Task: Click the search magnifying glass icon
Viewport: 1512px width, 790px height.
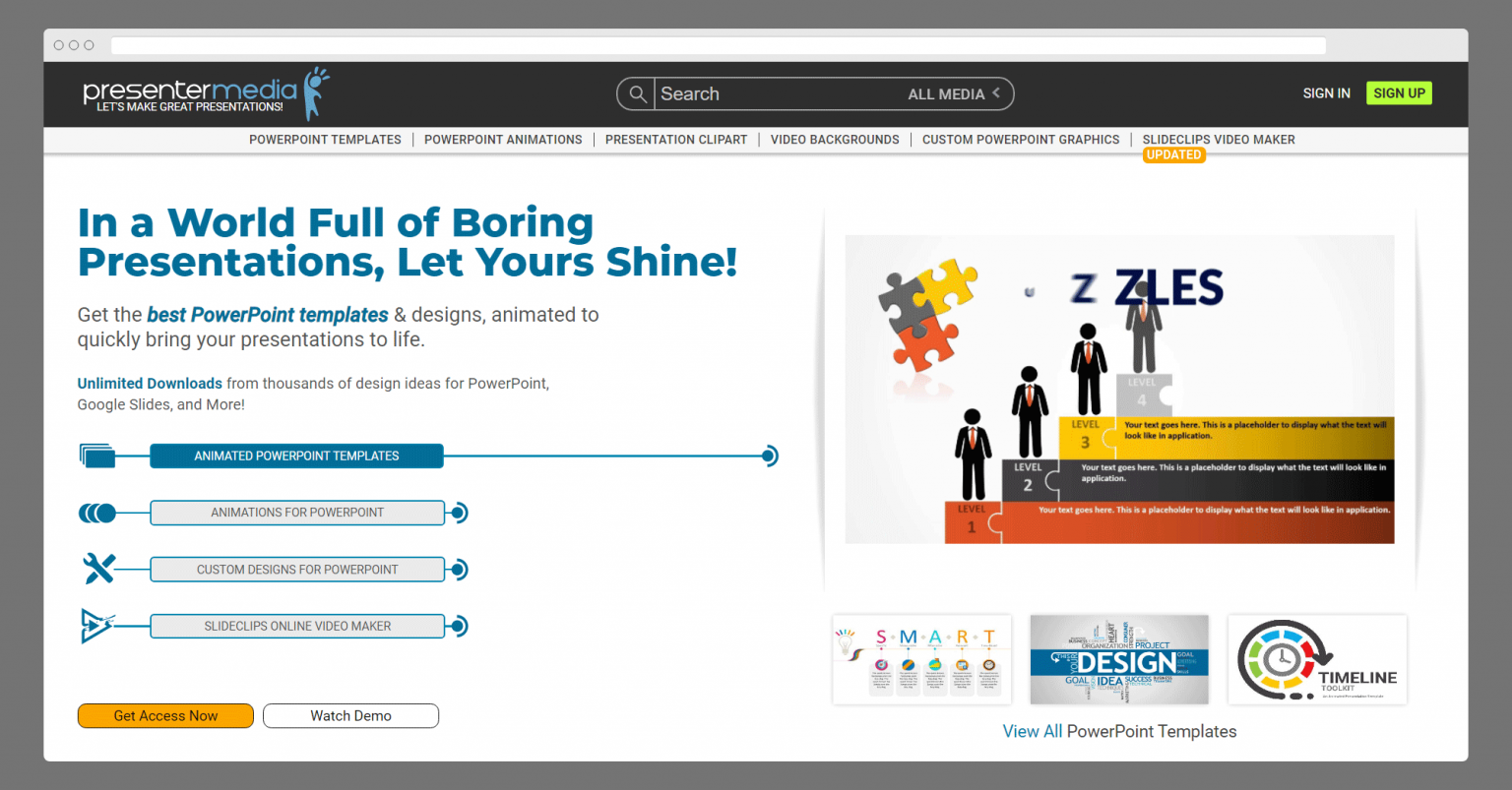Action: (636, 93)
